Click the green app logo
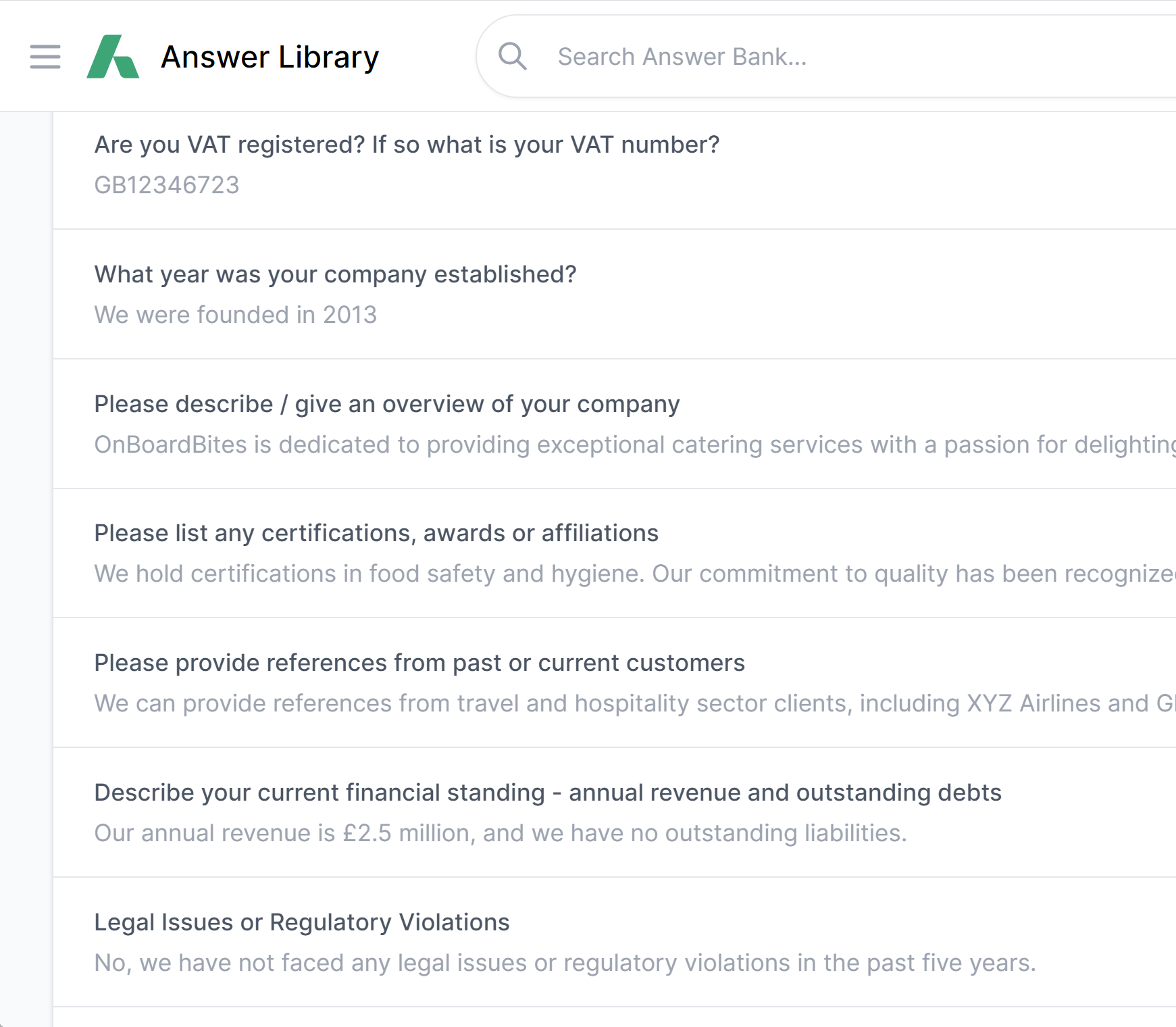 pos(113,57)
